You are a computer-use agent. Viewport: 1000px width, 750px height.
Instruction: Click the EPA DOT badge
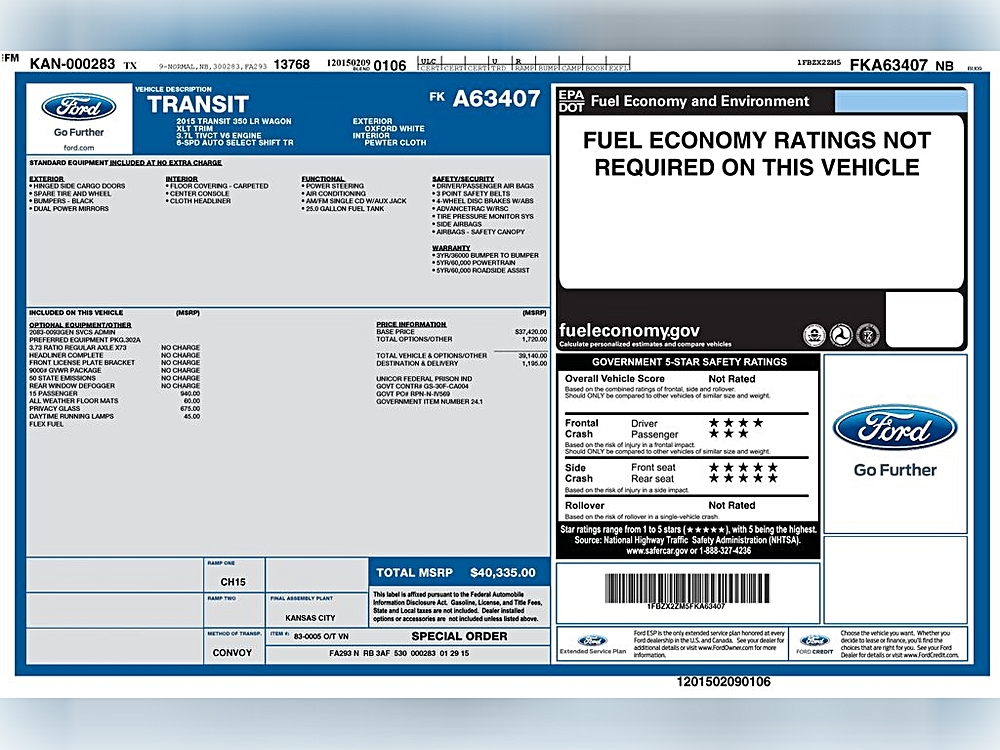click(x=571, y=101)
